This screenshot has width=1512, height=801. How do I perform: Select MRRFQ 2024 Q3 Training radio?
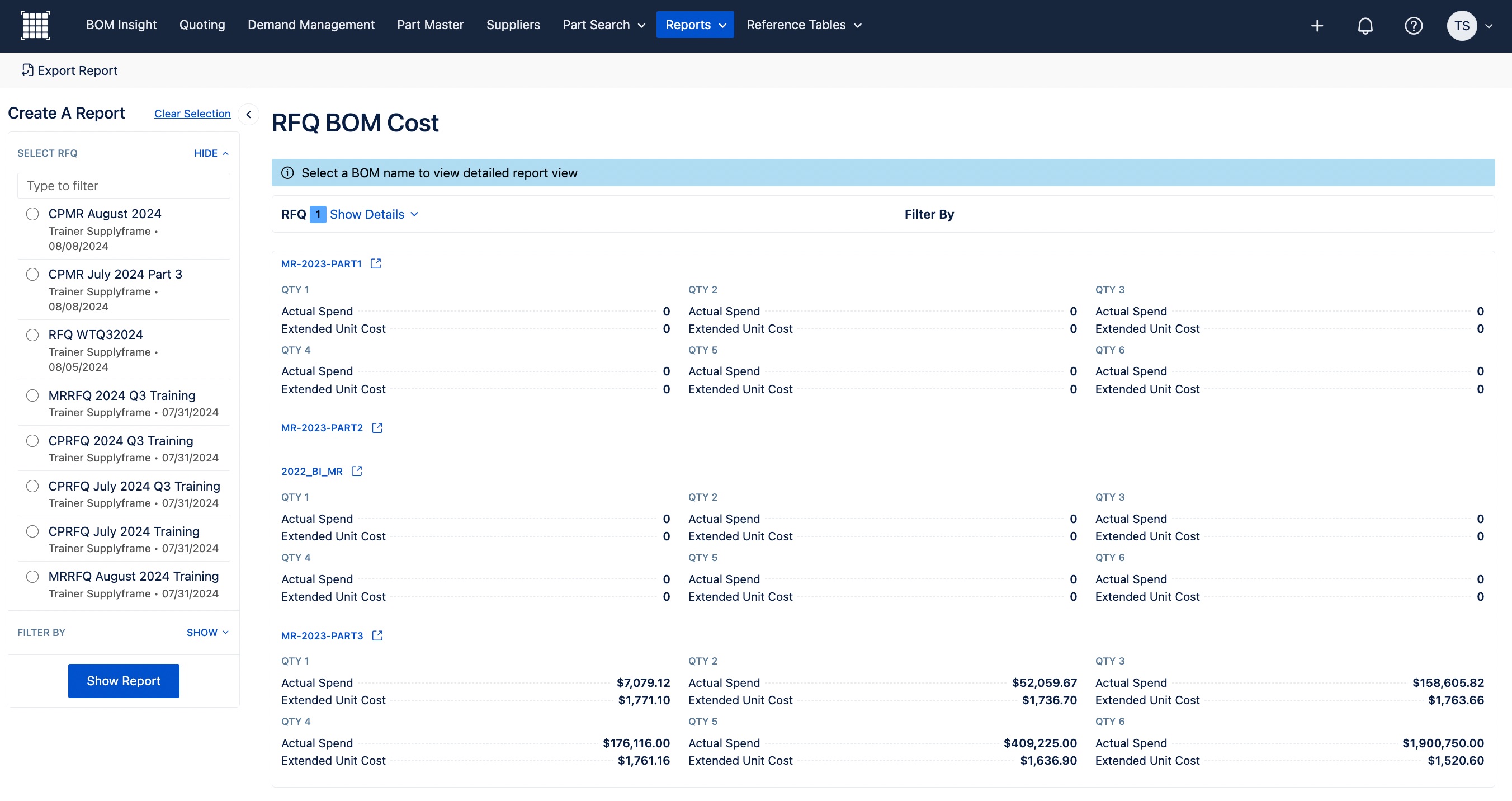32,395
